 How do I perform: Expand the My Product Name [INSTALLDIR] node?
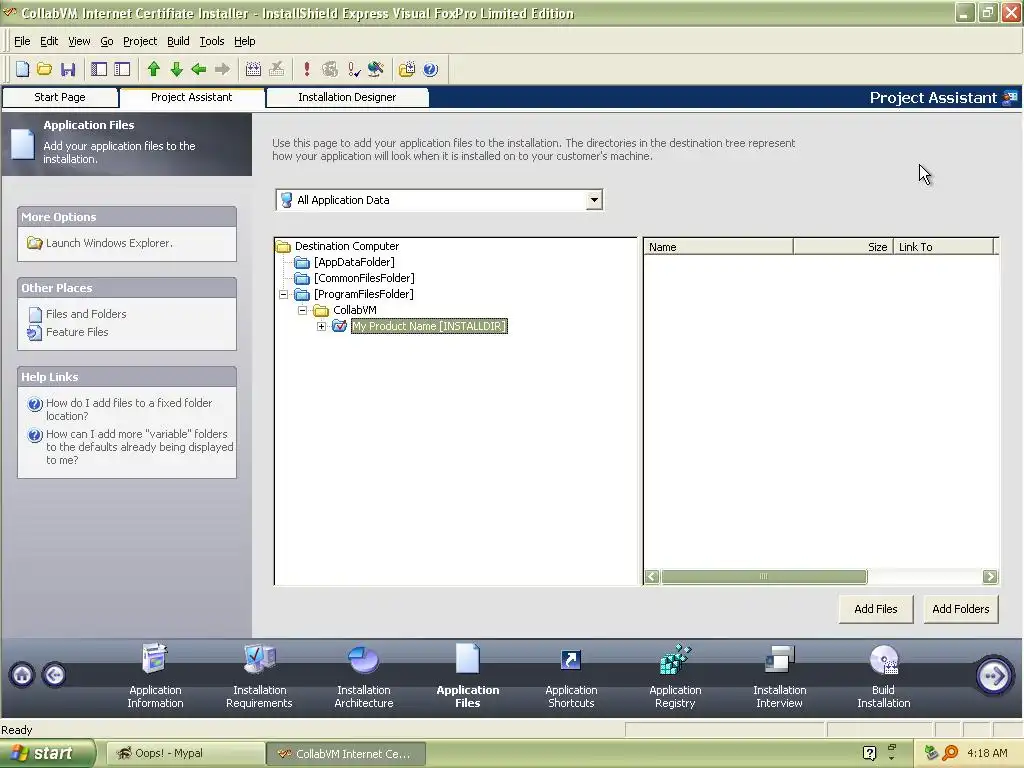click(321, 326)
